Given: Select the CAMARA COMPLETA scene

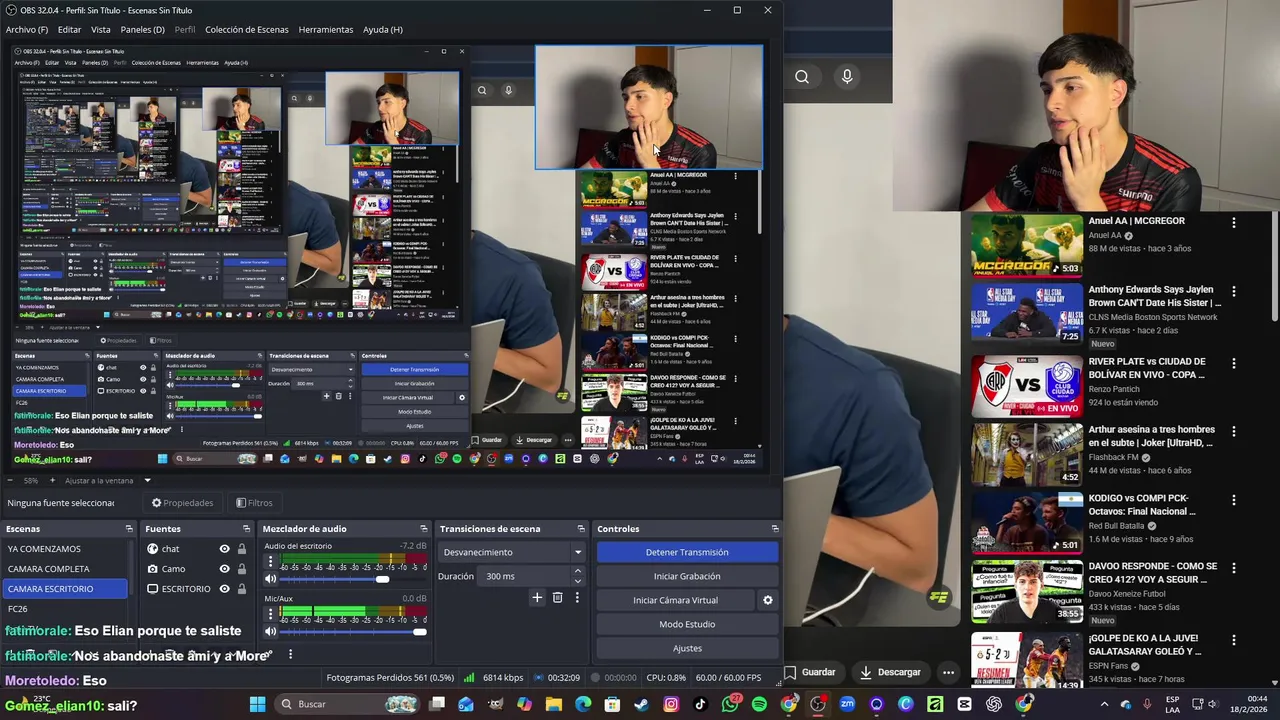Looking at the screenshot, I should 65,569.
